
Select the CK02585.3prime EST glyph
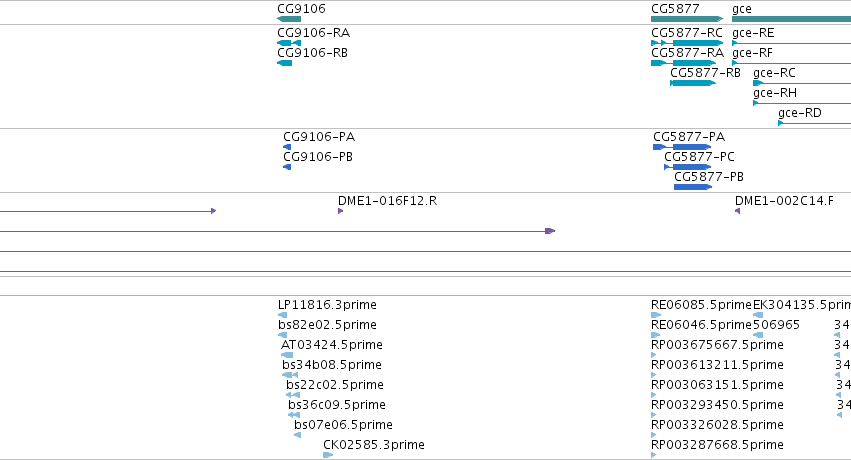click(328, 455)
